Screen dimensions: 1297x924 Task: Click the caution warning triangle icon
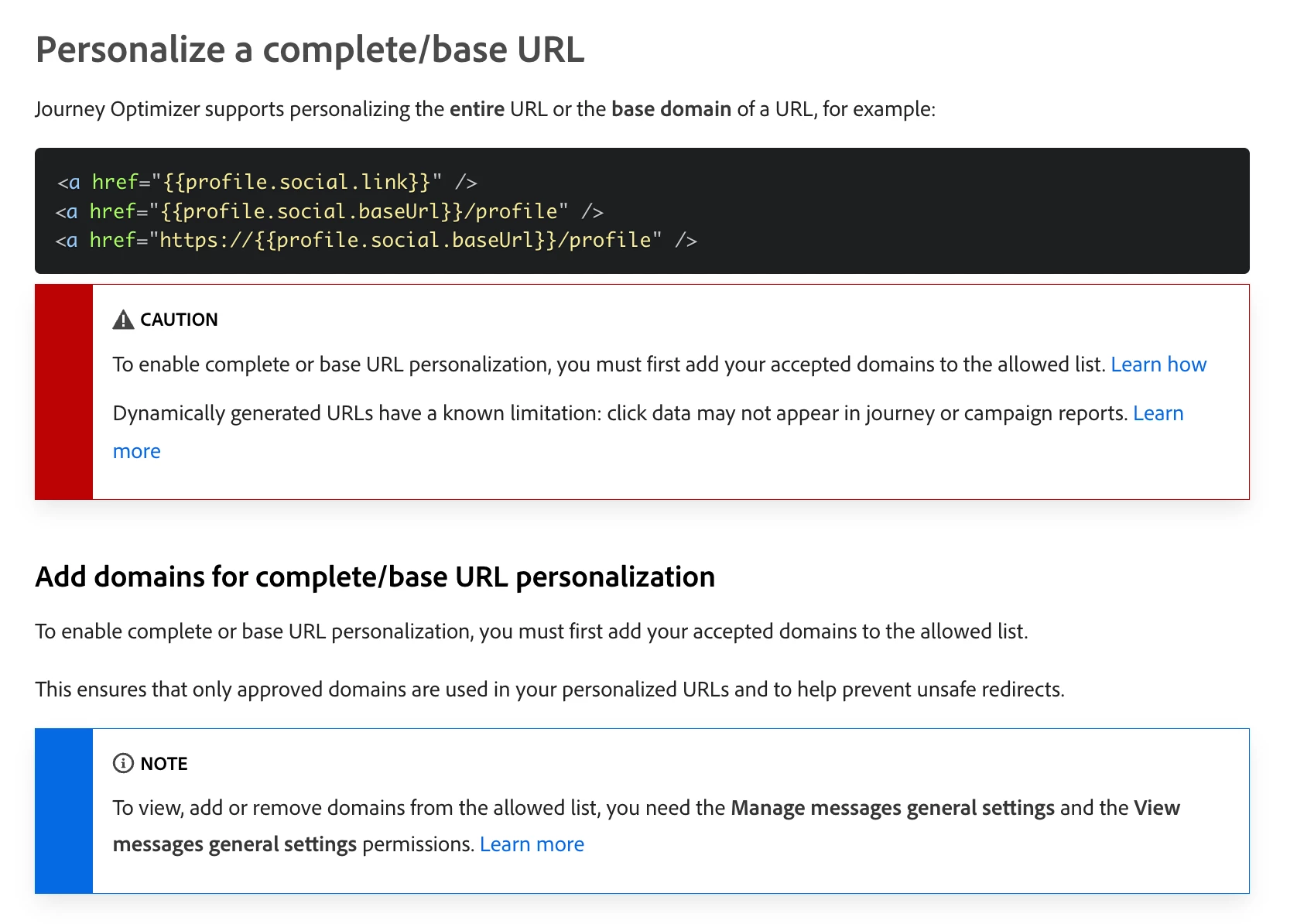[123, 320]
